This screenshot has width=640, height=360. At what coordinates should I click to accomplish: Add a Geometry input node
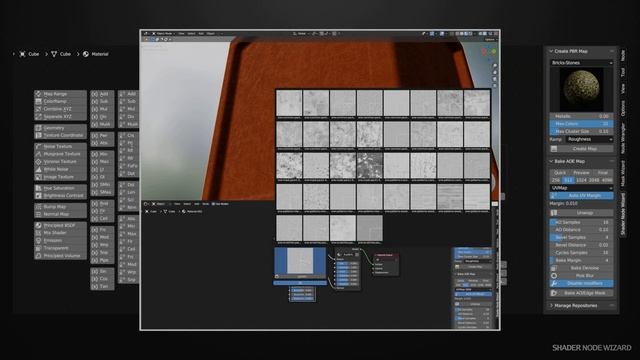click(60, 128)
